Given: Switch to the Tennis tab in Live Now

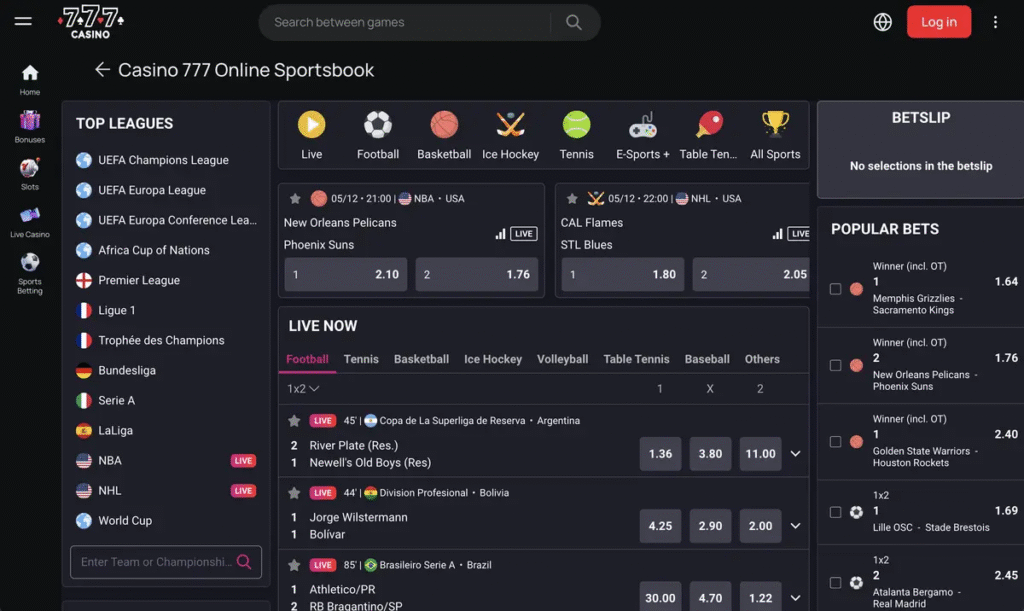Looking at the screenshot, I should pyautogui.click(x=361, y=359).
